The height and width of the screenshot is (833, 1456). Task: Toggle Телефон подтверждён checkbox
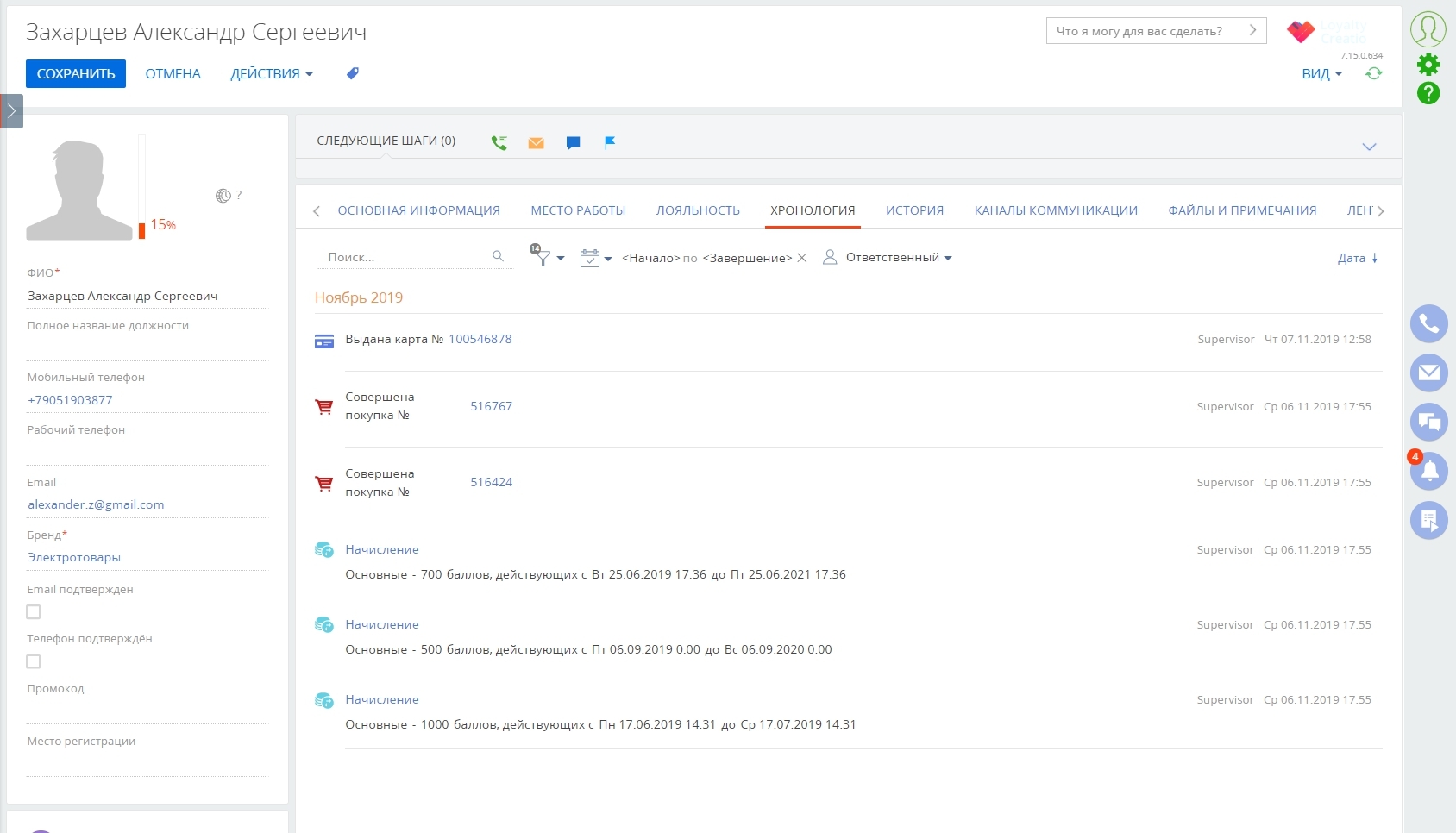[34, 662]
